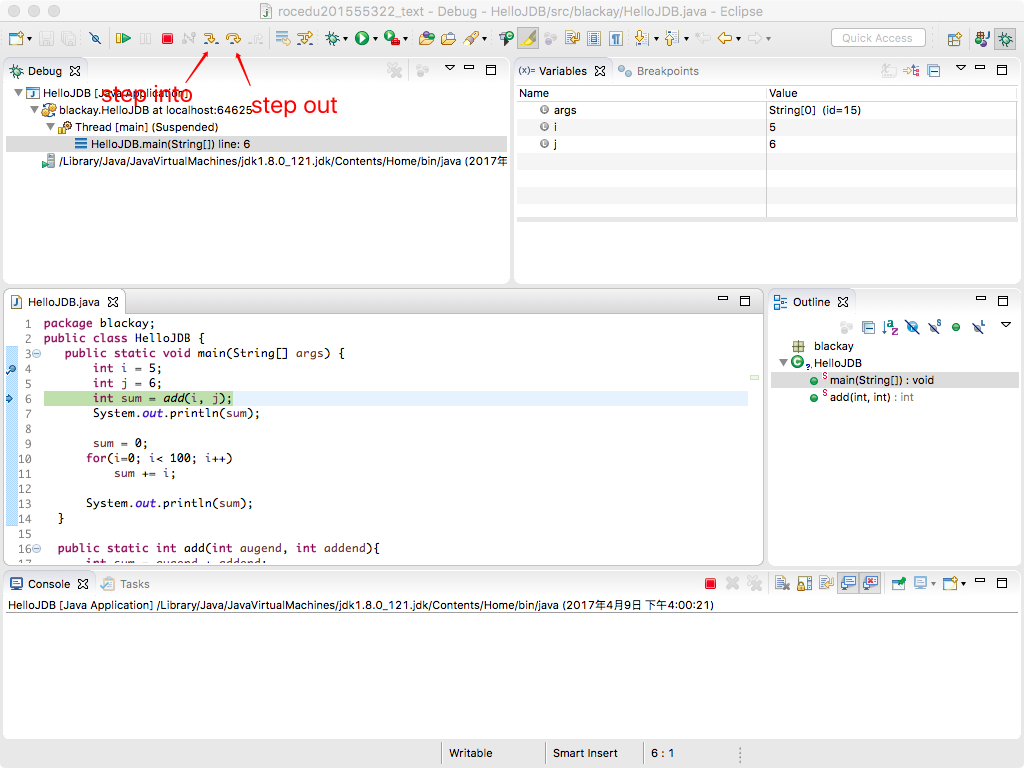Image resolution: width=1024 pixels, height=768 pixels.
Task: Click the breakpoint marker on line 4
Action: (10, 369)
